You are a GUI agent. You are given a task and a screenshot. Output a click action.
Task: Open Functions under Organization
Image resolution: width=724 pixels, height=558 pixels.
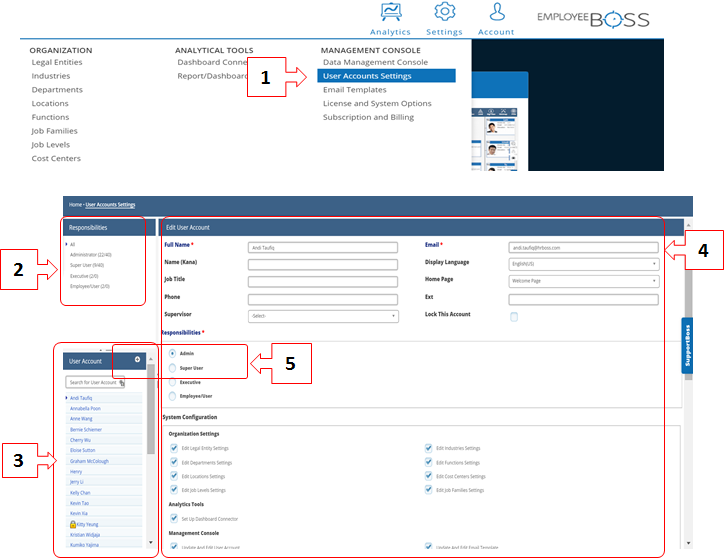point(50,117)
